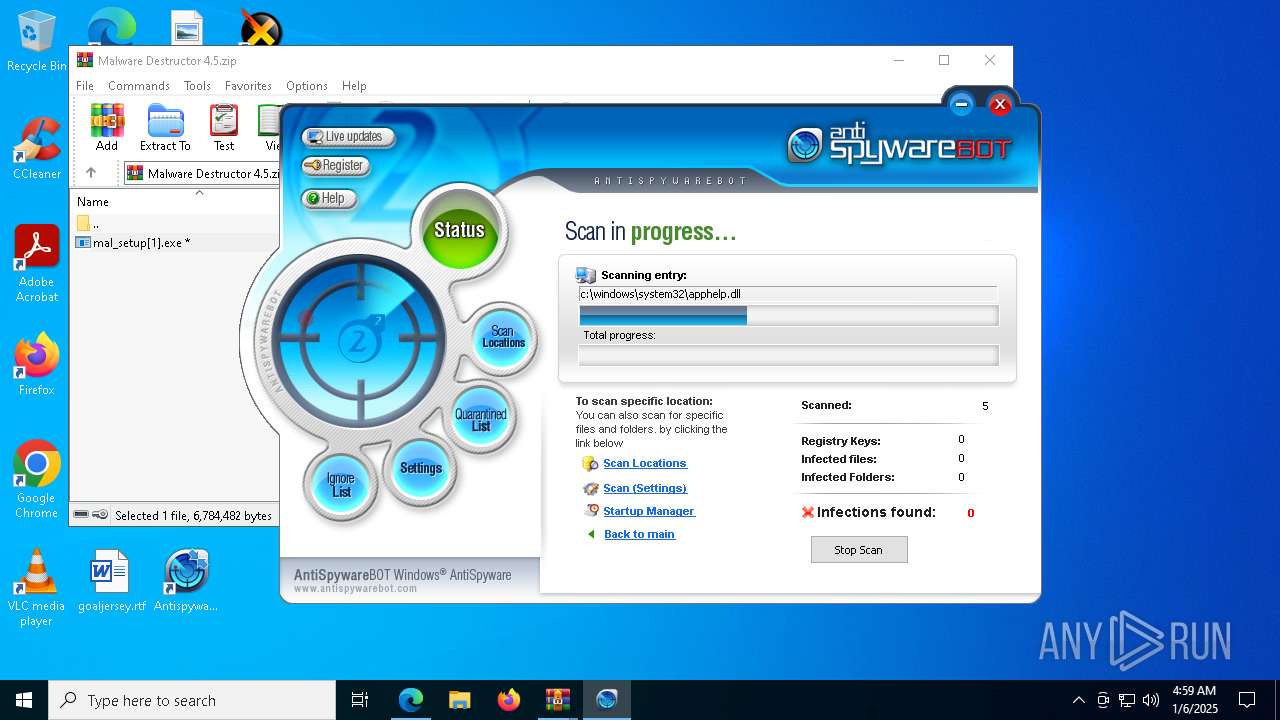Open the goaljersey.rtf desktop file
This screenshot has width=1280, height=720.
(111, 581)
